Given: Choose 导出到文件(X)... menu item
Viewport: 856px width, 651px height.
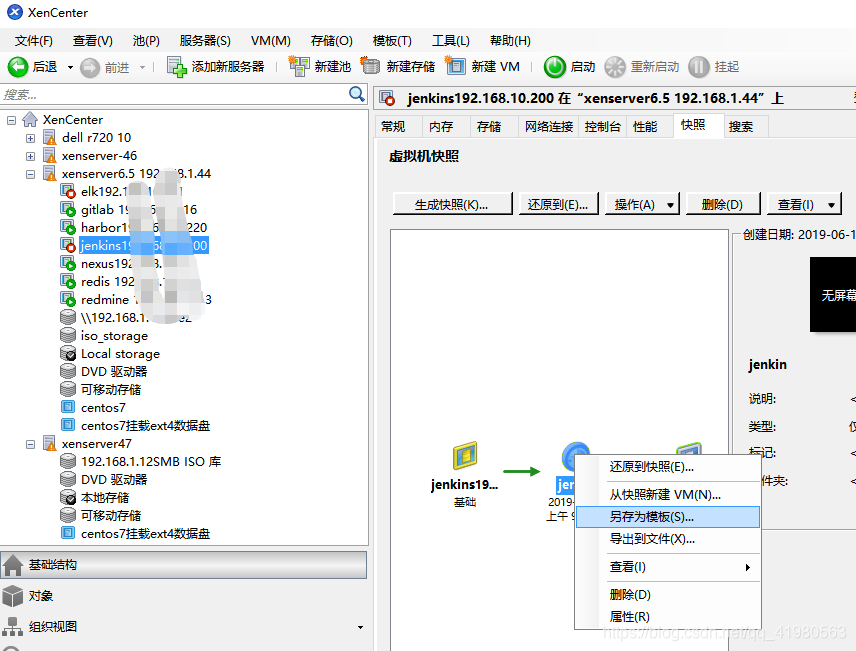Looking at the screenshot, I should click(x=668, y=539).
